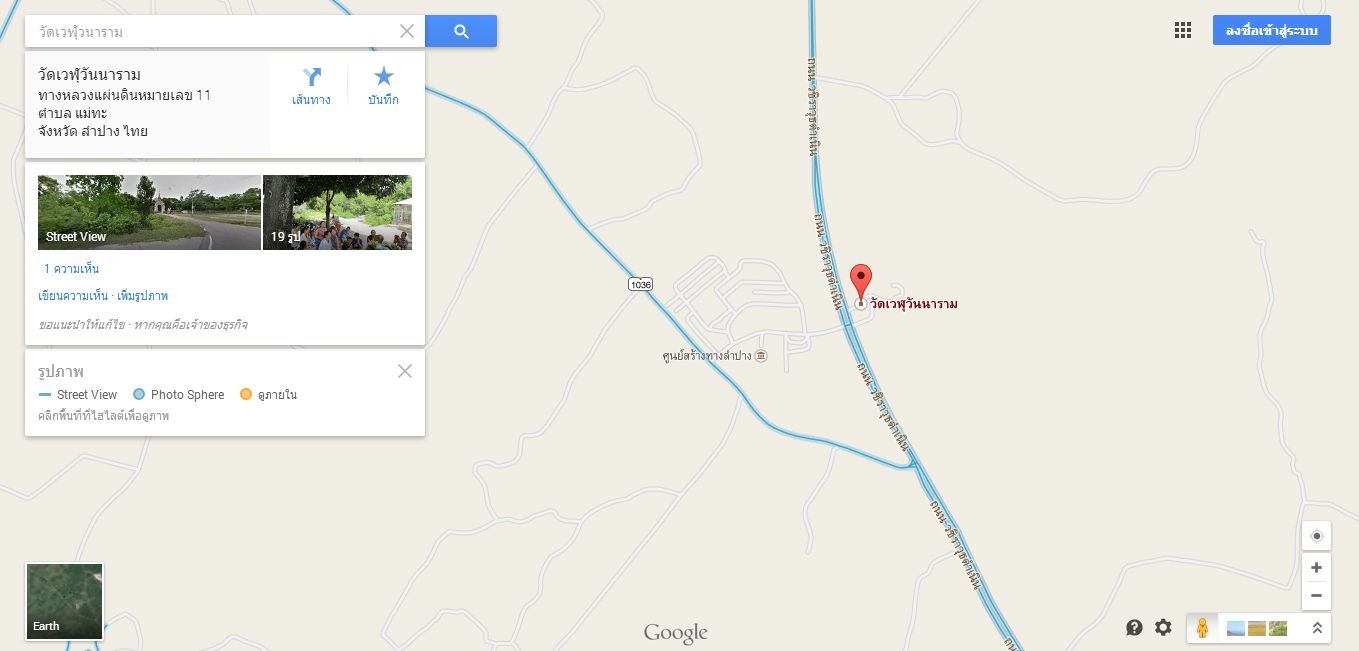Center map on my location

click(x=1316, y=536)
